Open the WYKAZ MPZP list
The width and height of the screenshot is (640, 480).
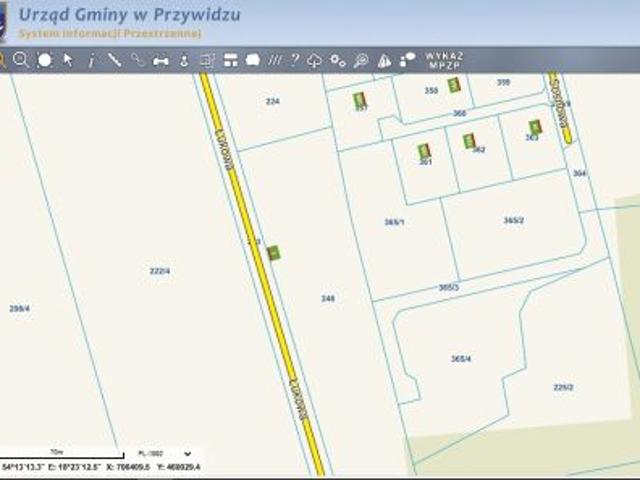coord(444,60)
